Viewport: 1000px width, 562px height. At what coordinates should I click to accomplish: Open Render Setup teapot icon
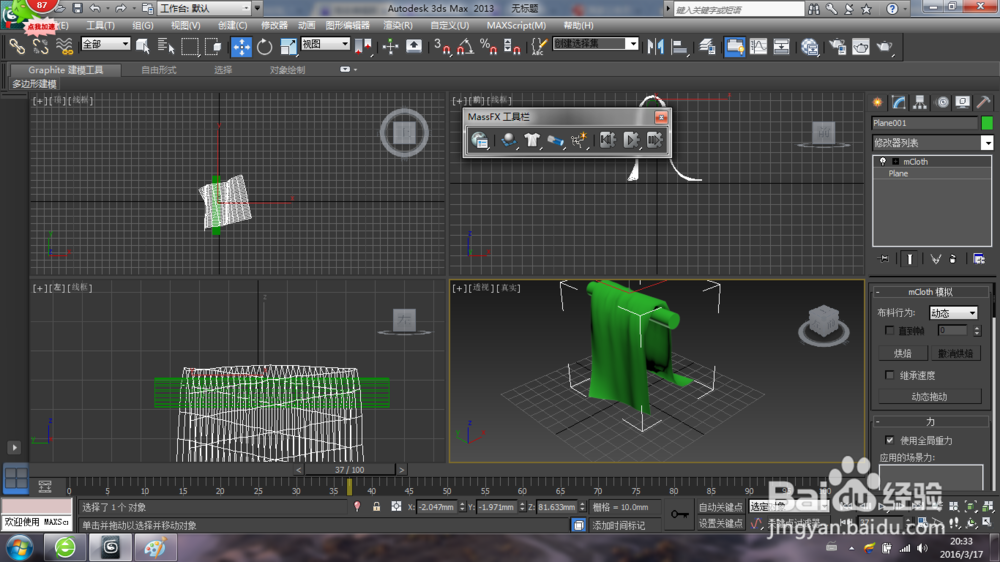coord(837,47)
